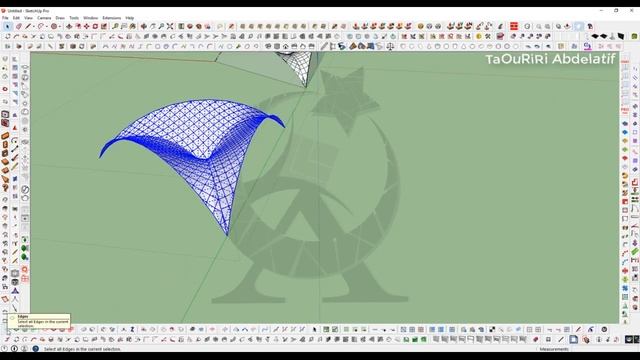Select the Tape Measure tool
This screenshot has width=640, height=360.
tap(116, 27)
